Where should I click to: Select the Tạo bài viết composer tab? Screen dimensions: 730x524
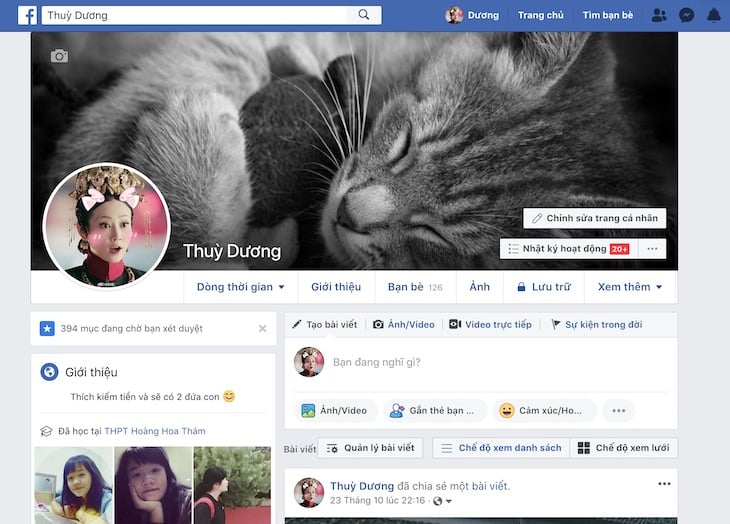coord(324,324)
